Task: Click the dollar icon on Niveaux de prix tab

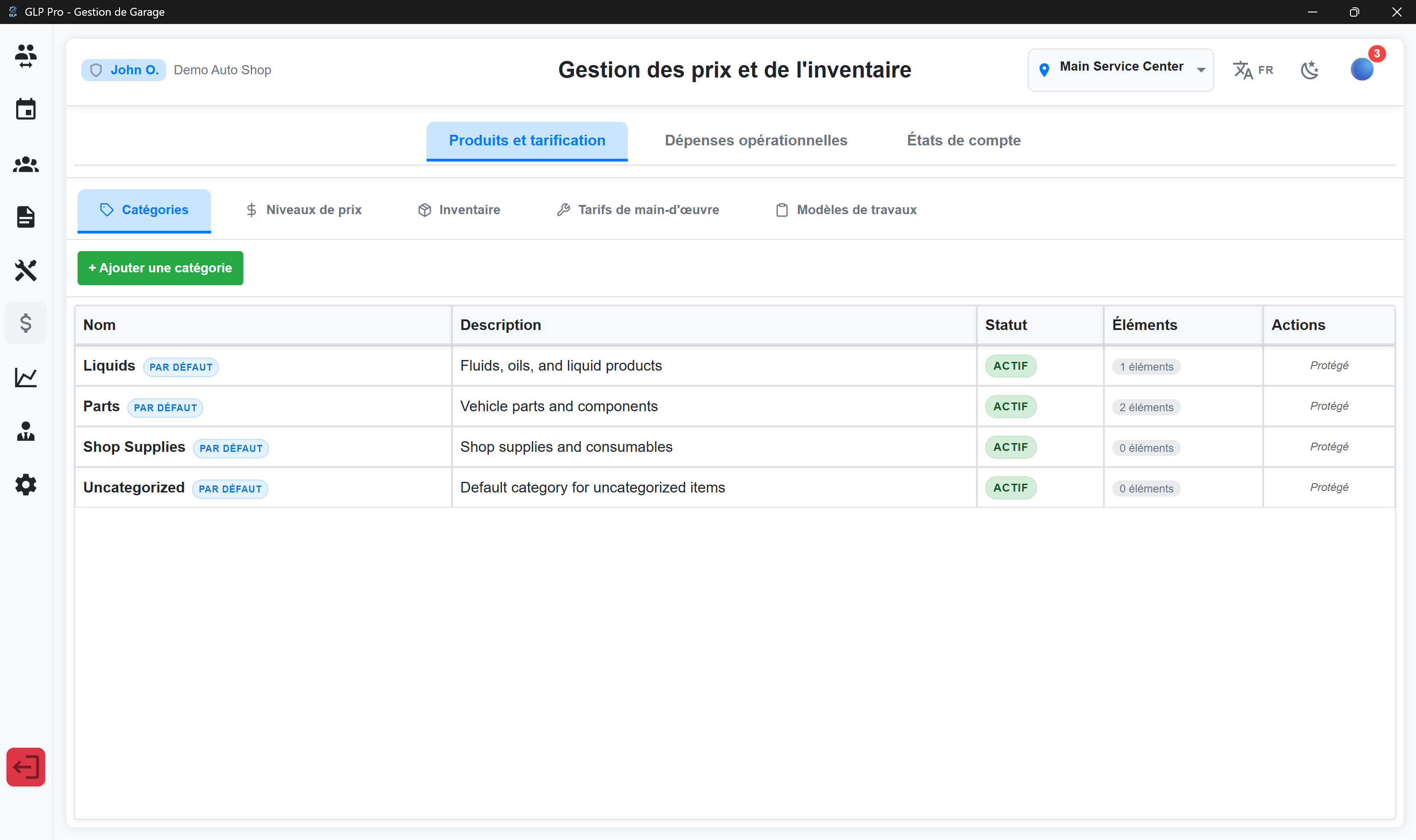Action: pyautogui.click(x=251, y=210)
